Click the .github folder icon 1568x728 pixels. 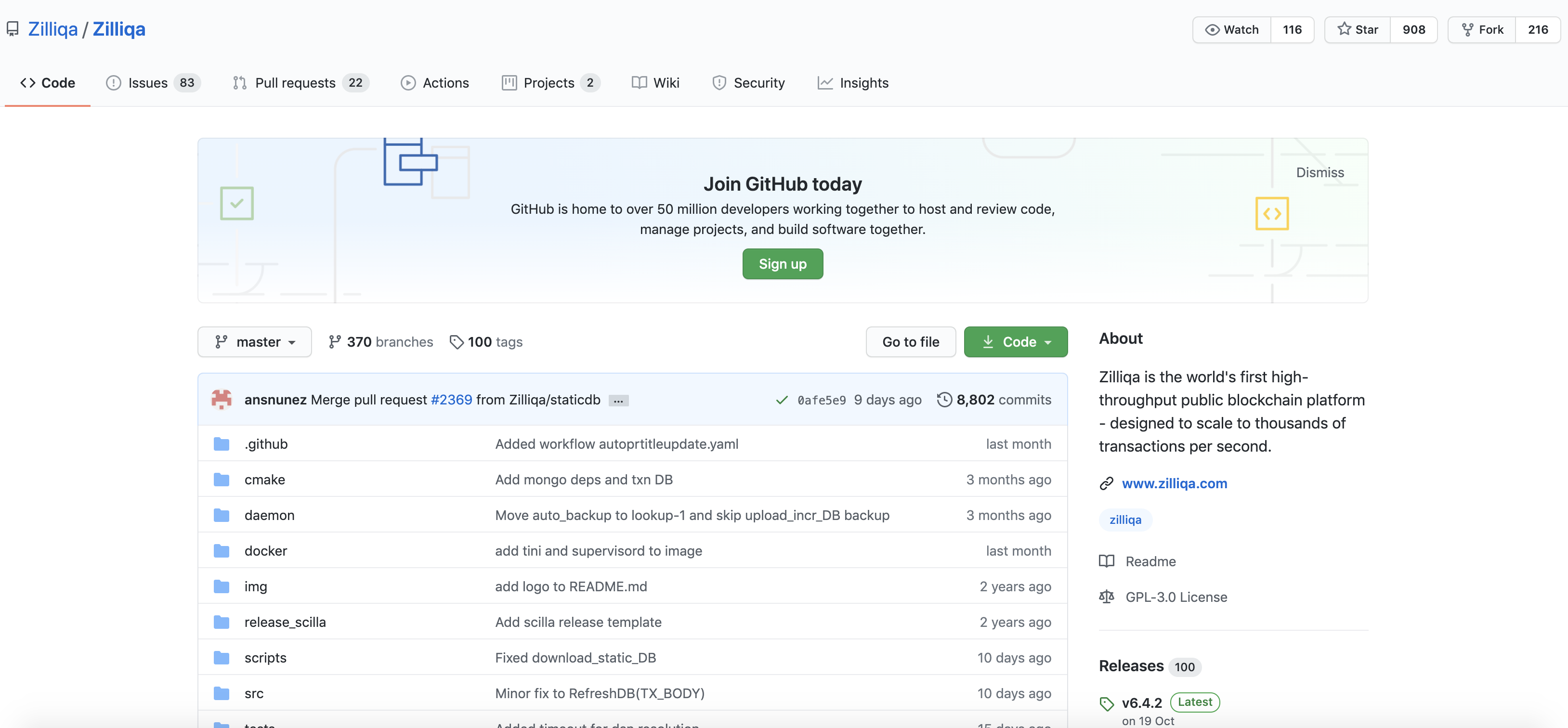[222, 444]
